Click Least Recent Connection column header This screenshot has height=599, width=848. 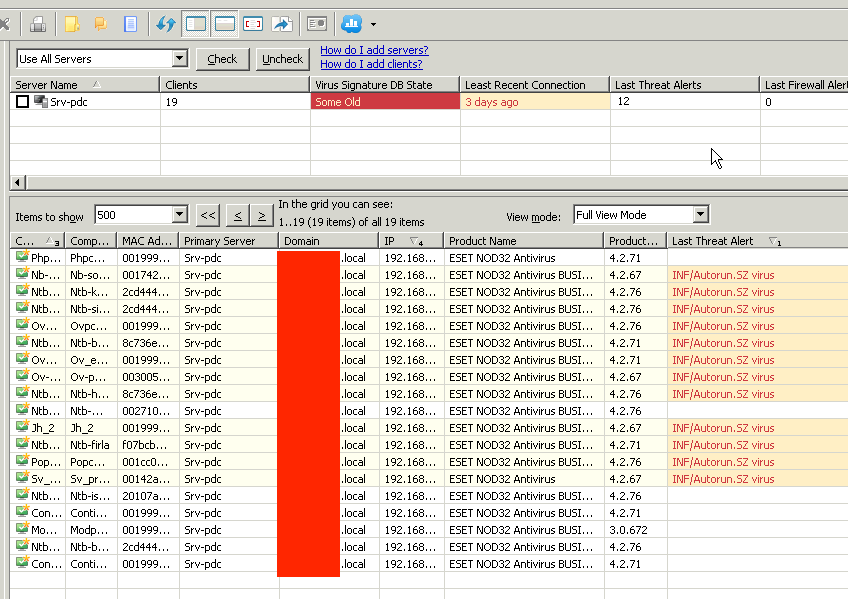(534, 85)
